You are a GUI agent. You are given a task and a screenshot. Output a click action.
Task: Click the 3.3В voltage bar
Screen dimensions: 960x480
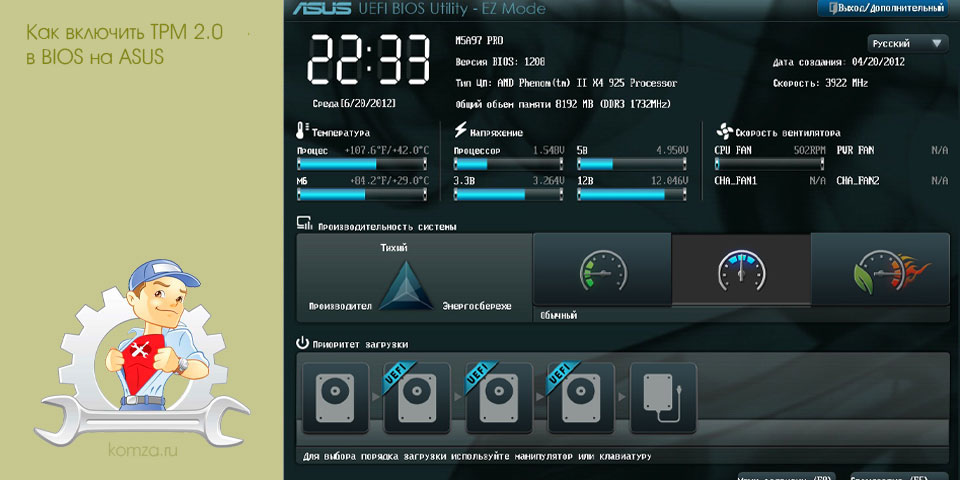(x=509, y=194)
